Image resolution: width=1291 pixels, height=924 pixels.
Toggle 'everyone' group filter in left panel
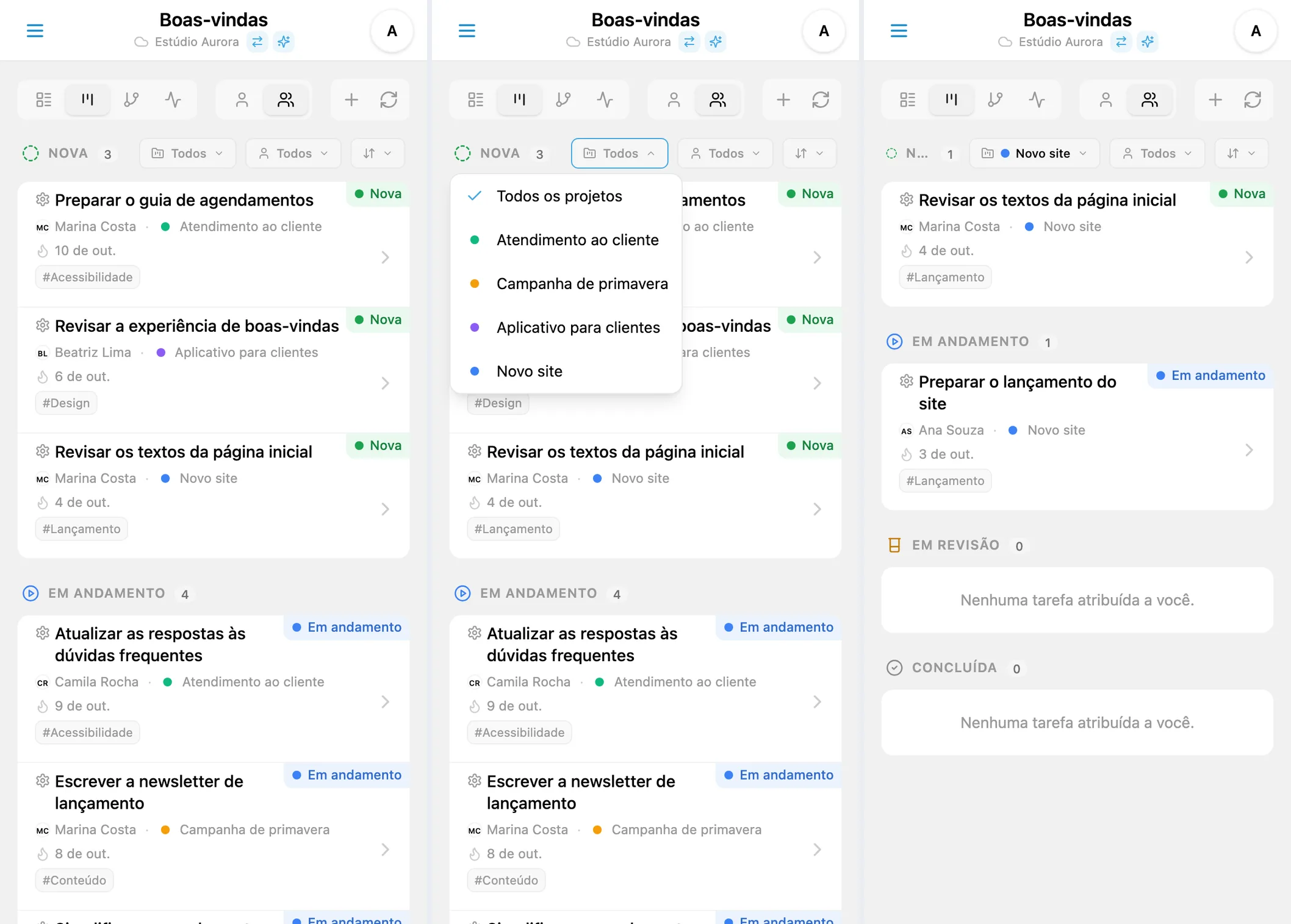(286, 99)
